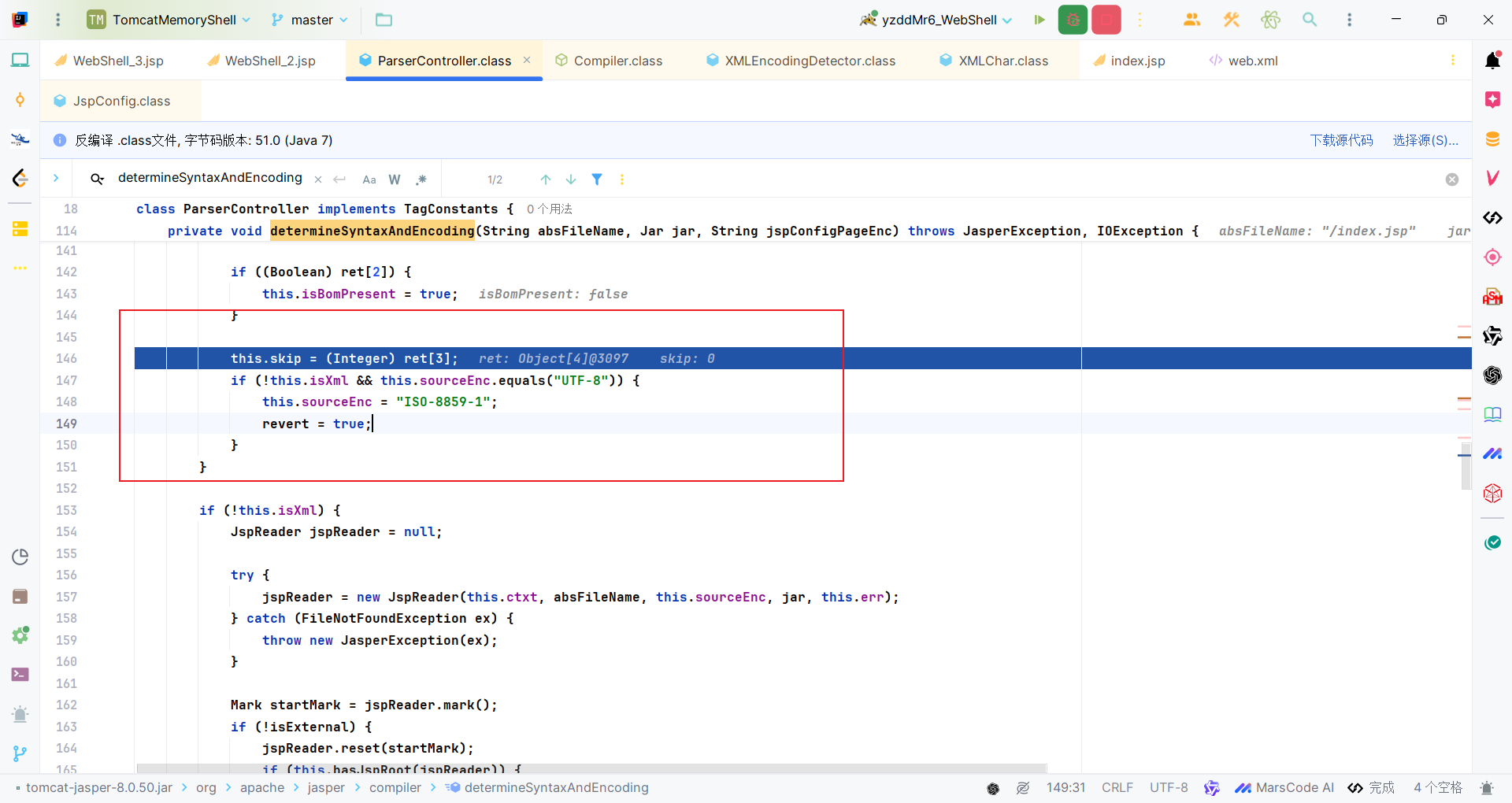The height and width of the screenshot is (803, 1512).
Task: Open the Database tool window icon
Action: click(1492, 139)
